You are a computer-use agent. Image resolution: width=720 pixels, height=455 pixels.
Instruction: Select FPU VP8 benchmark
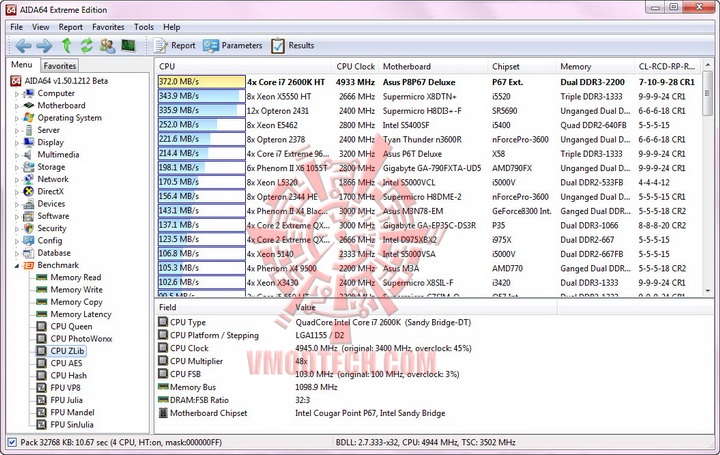point(65,388)
